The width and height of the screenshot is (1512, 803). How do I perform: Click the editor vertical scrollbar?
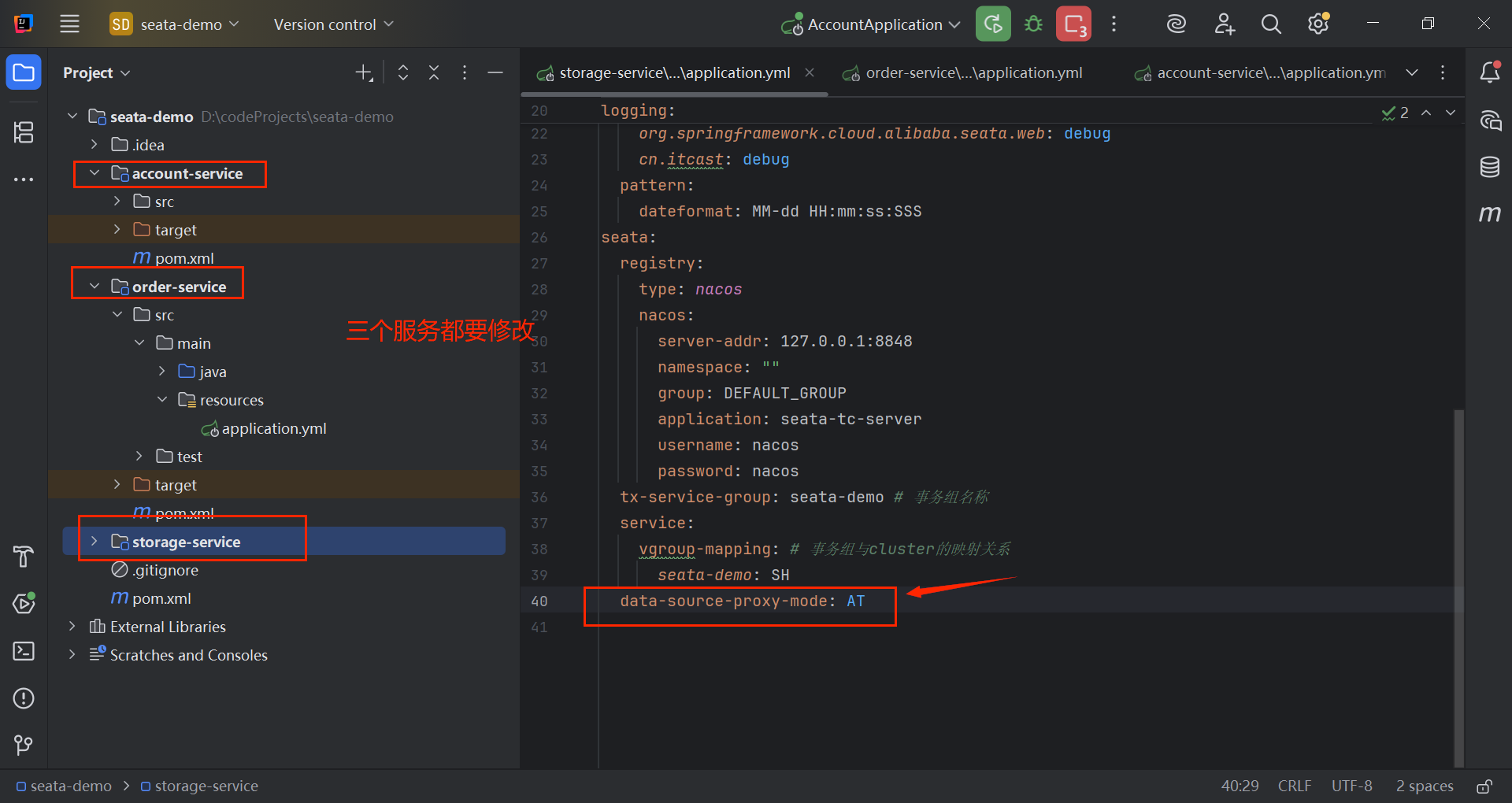(x=1458, y=587)
